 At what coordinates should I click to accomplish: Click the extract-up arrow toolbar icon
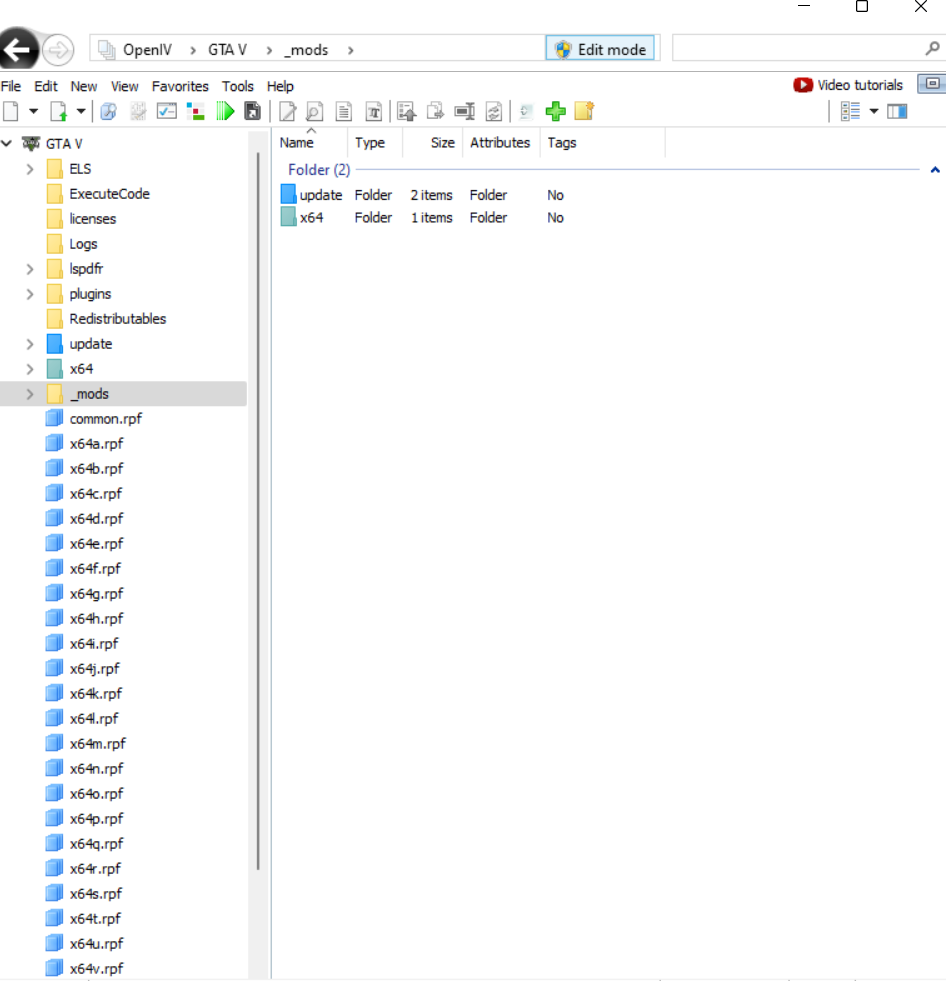point(407,111)
